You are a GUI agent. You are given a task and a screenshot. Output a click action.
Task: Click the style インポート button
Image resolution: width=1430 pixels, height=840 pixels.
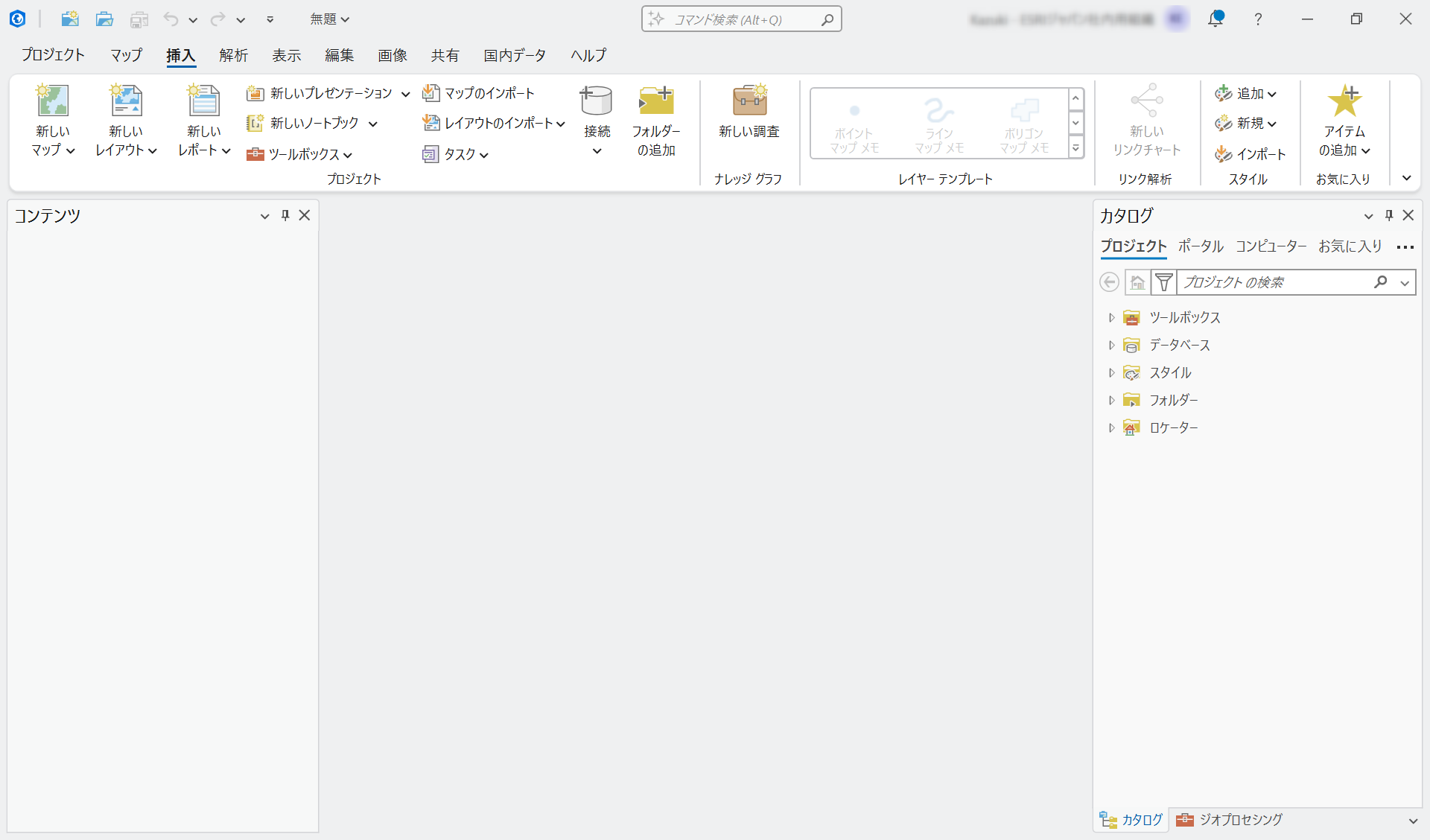[x=1251, y=154]
